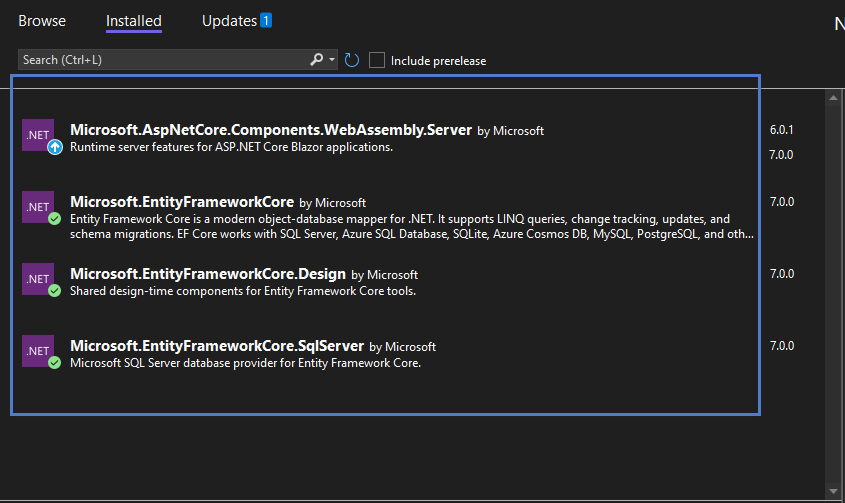The width and height of the screenshot is (845, 503).
Task: Click available version 7.0.0 for WebAssembly.Server
Action: click(x=781, y=155)
